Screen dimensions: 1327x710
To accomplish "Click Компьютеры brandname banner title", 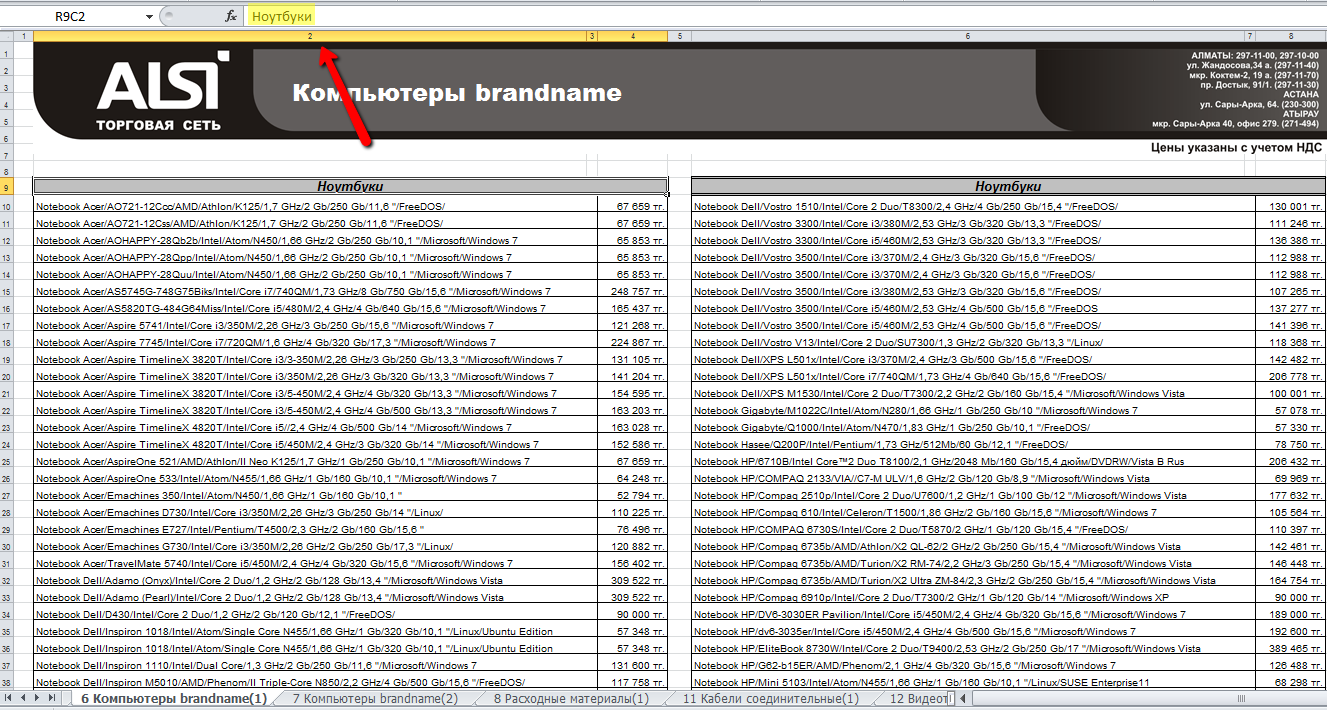I will pyautogui.click(x=456, y=93).
